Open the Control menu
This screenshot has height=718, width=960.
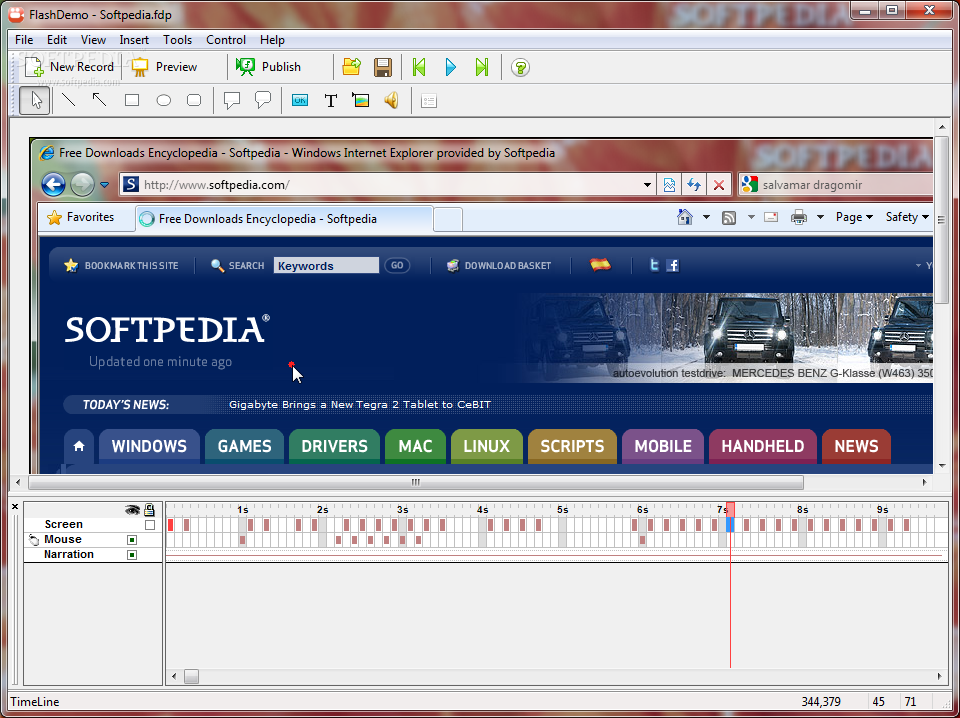tap(226, 40)
